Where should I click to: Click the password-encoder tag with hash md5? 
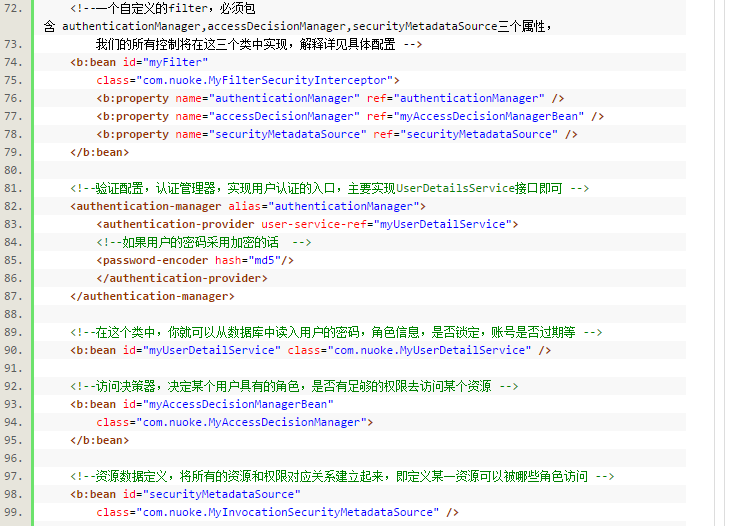195,260
